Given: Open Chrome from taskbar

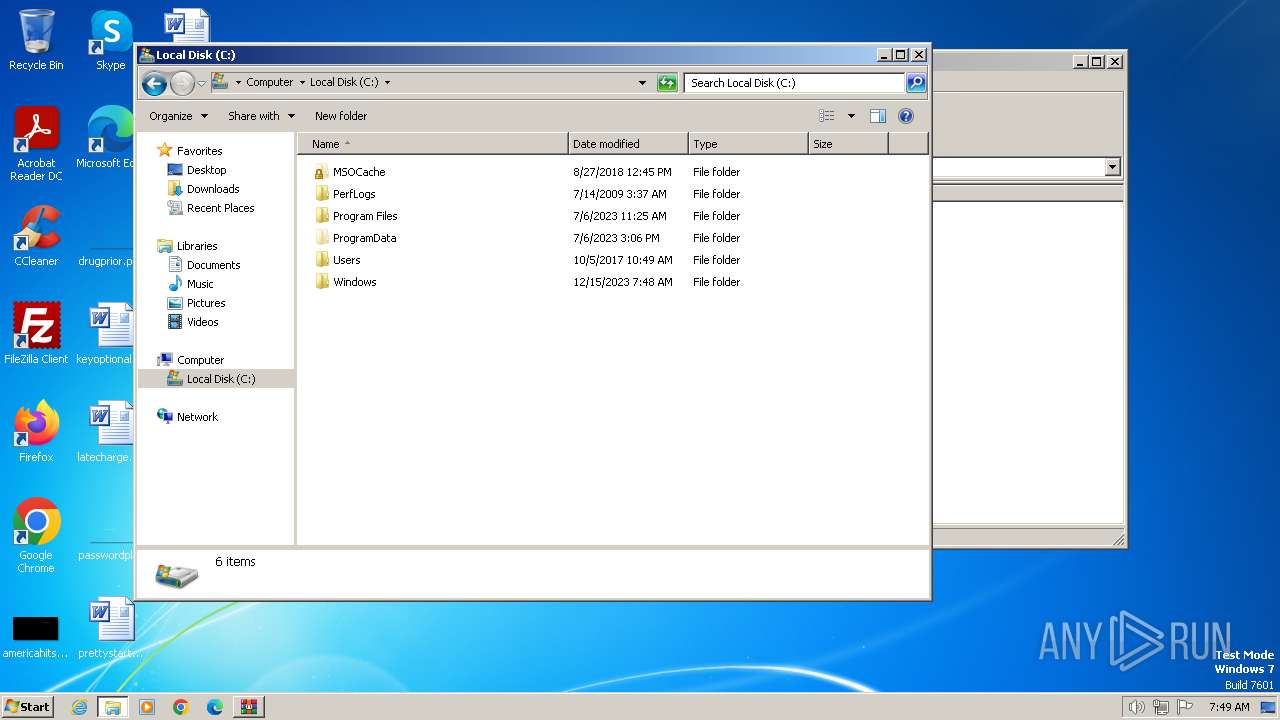Looking at the screenshot, I should (181, 707).
